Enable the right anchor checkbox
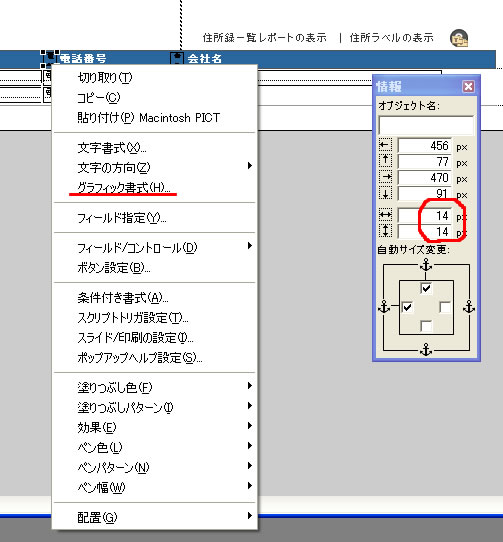 (445, 307)
